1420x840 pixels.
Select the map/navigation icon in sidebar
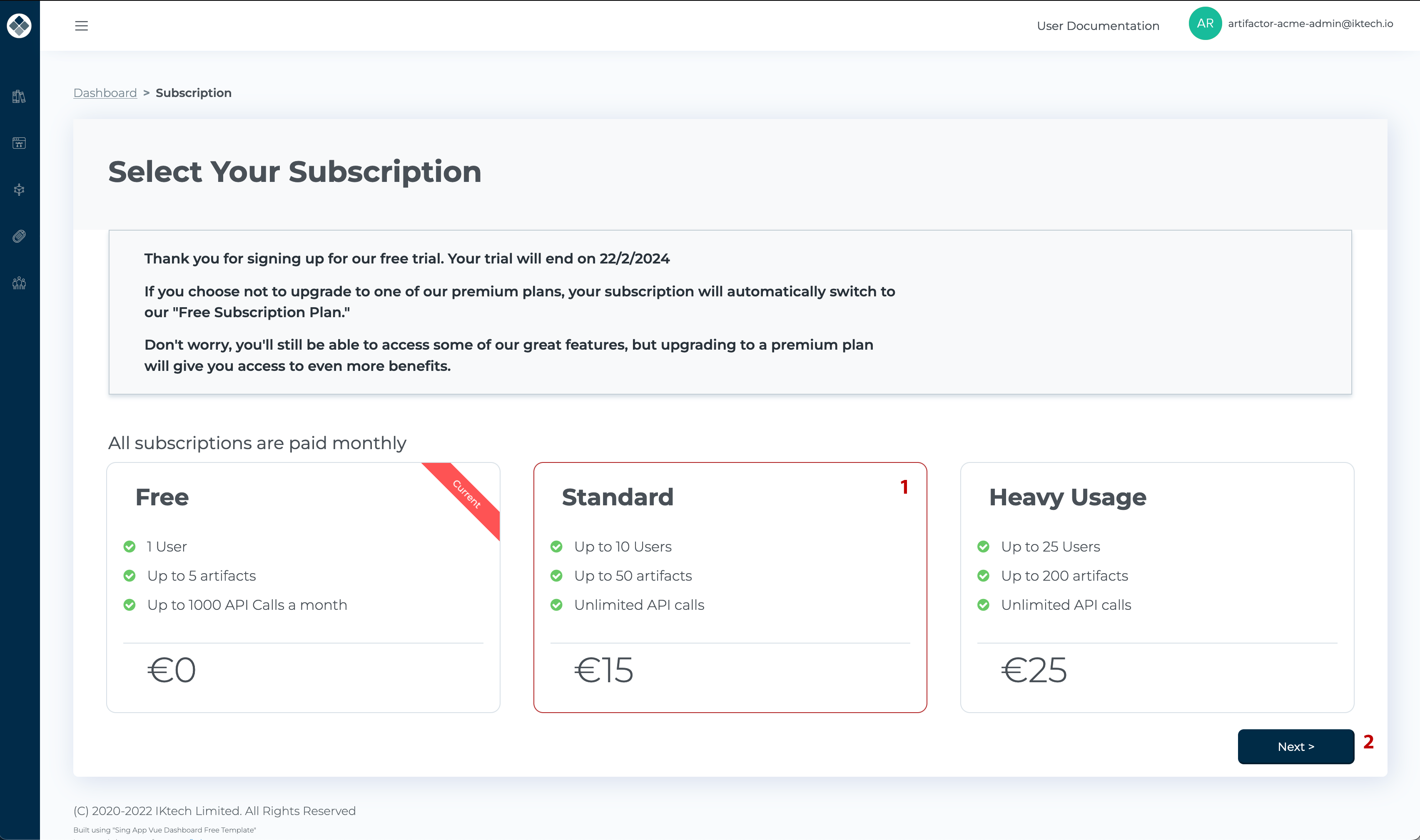pos(19,190)
